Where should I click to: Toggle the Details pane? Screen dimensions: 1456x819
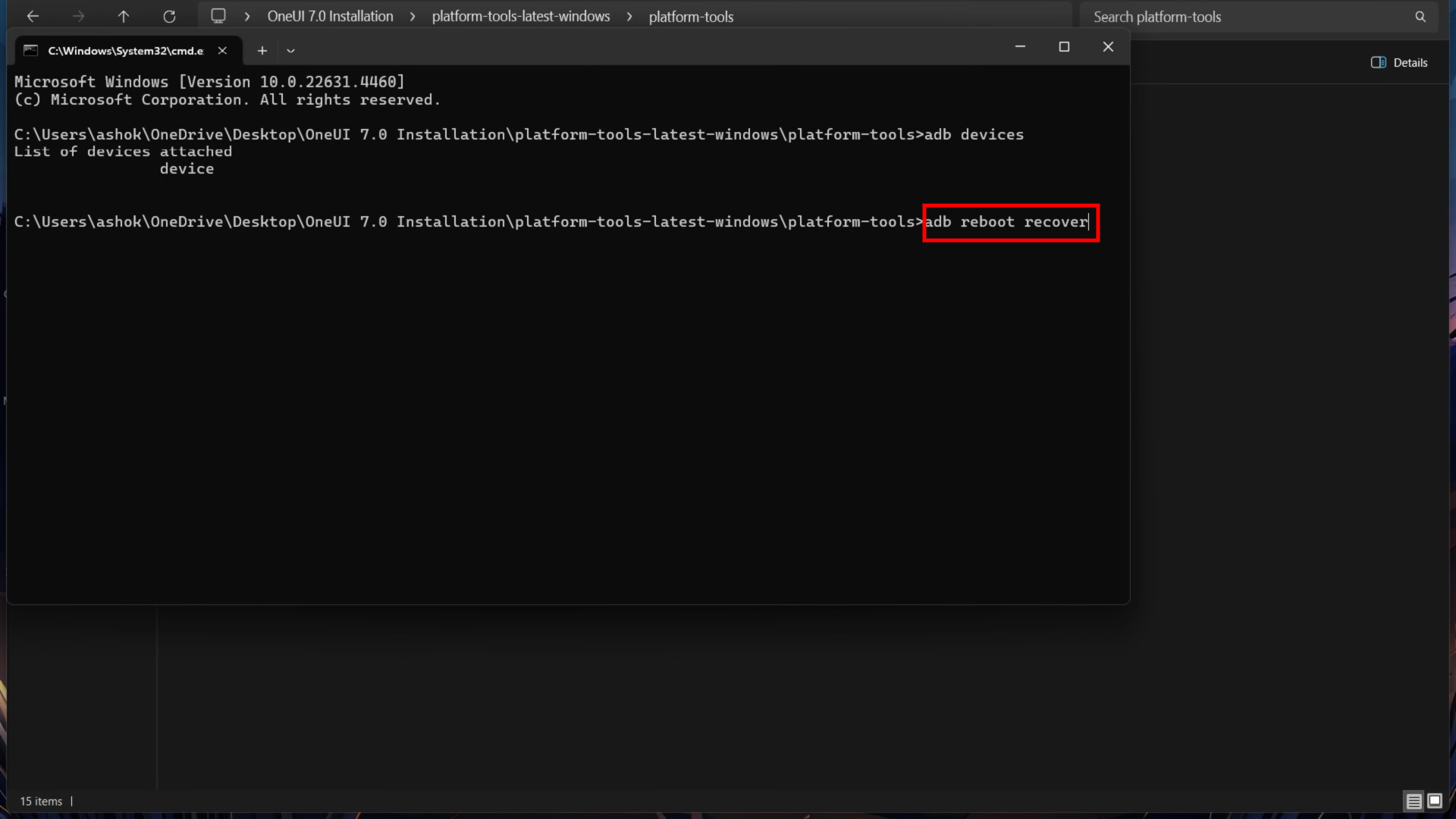tap(1399, 63)
